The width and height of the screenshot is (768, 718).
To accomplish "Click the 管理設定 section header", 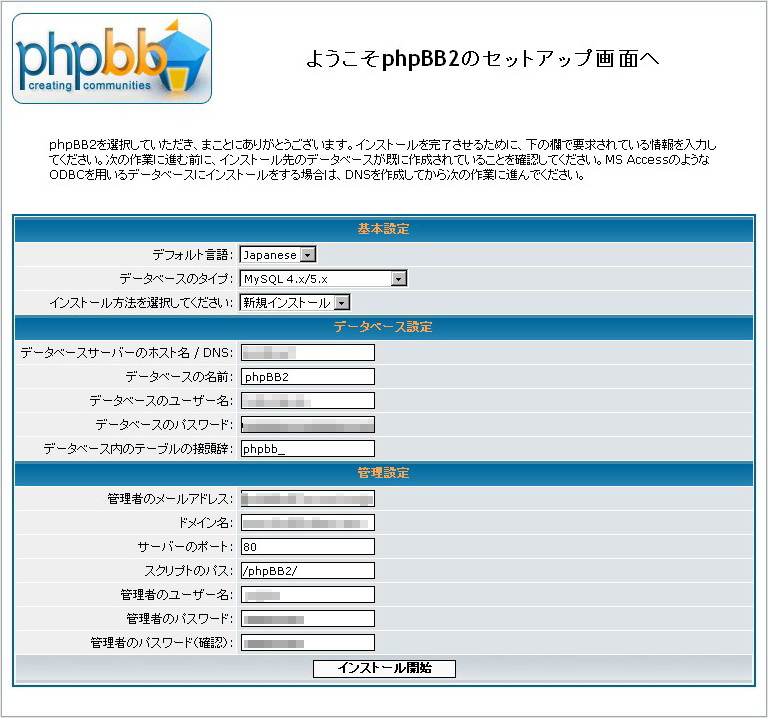I will [384, 473].
